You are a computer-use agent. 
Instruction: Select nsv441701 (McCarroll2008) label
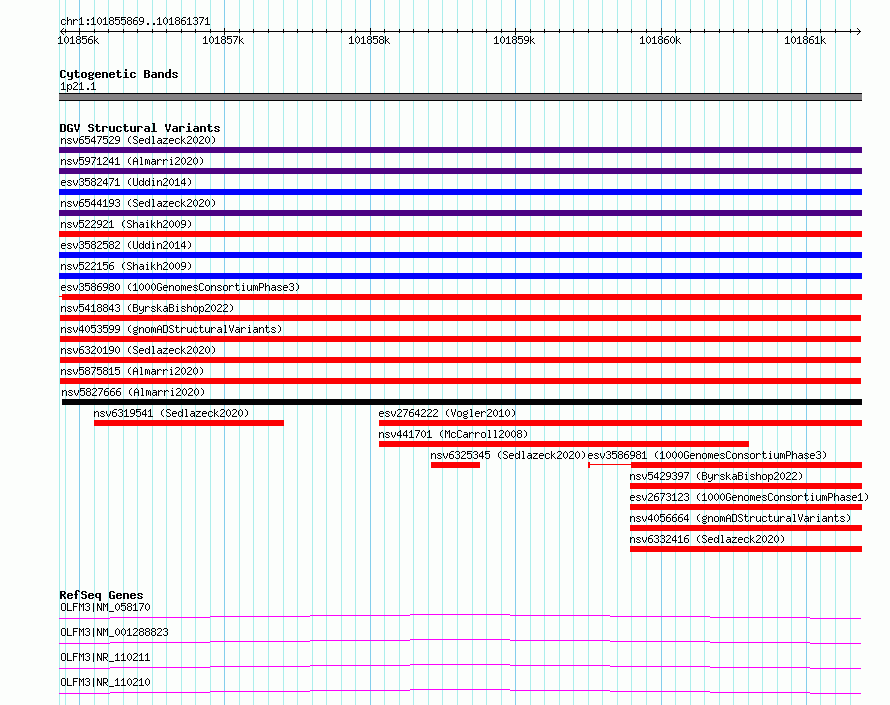coord(453,434)
